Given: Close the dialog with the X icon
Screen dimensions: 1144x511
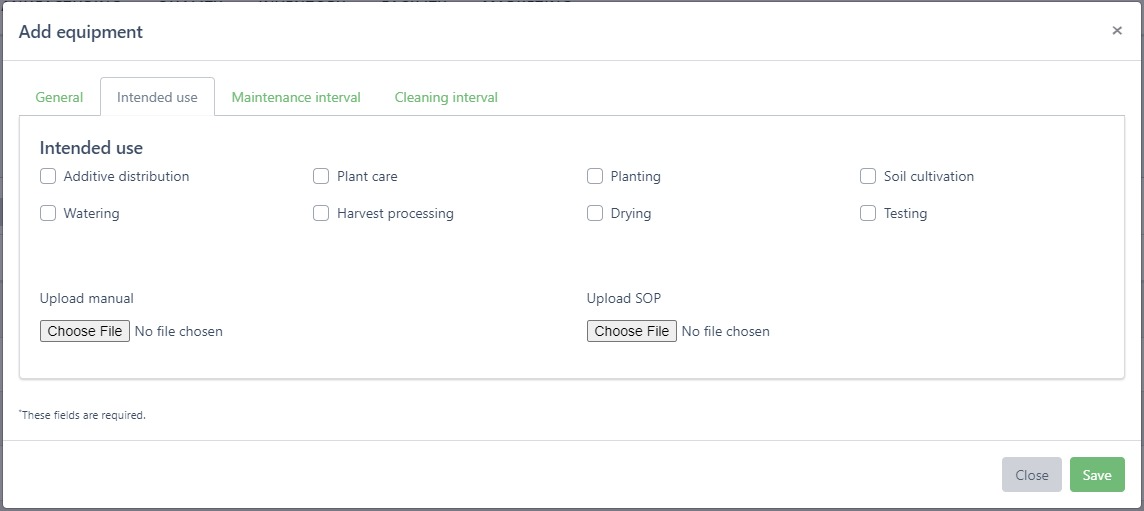Looking at the screenshot, I should [1117, 31].
